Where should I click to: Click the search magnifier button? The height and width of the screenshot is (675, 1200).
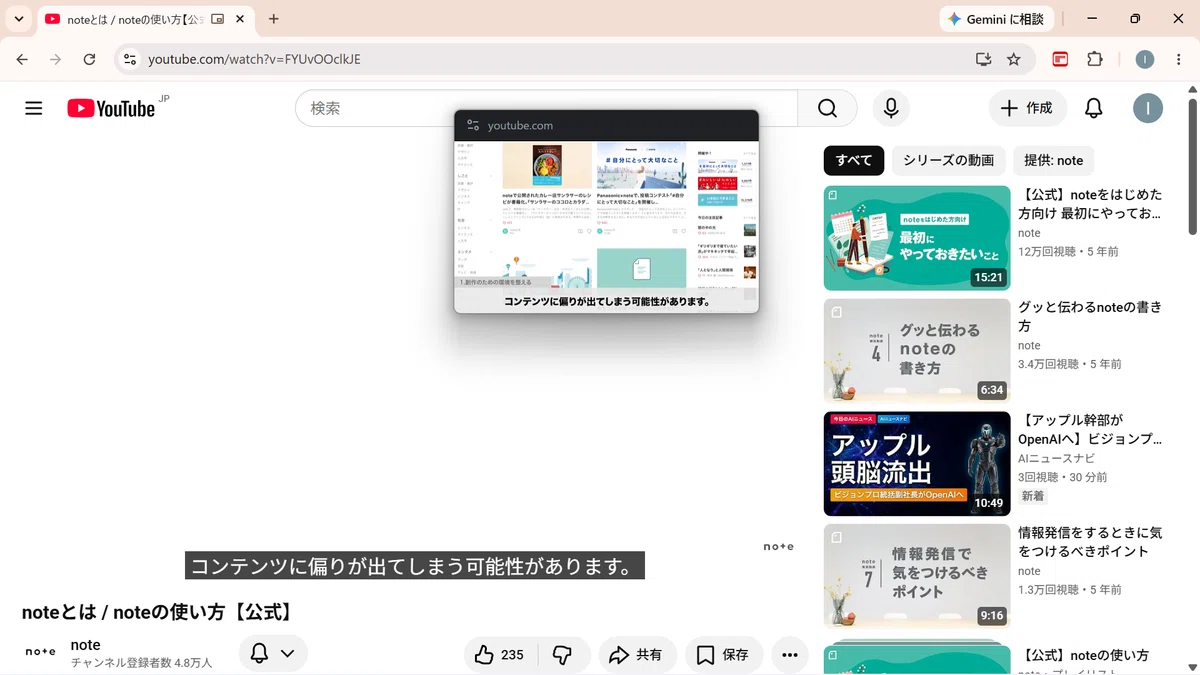[827, 108]
